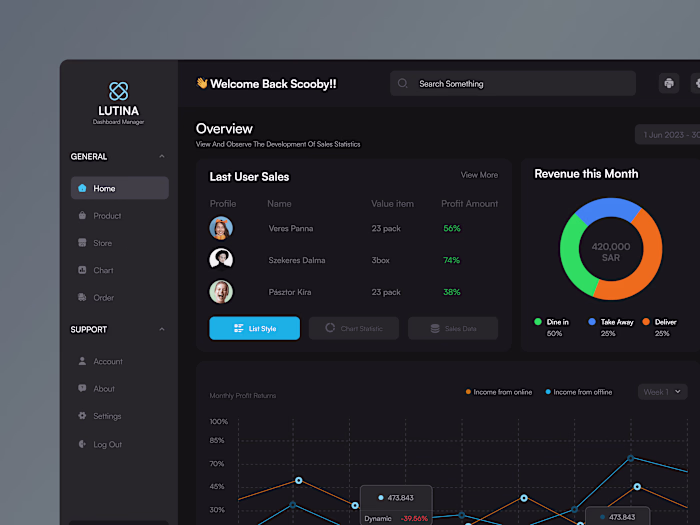Click the Order truck icon
This screenshot has width=700, height=525.
point(82,297)
